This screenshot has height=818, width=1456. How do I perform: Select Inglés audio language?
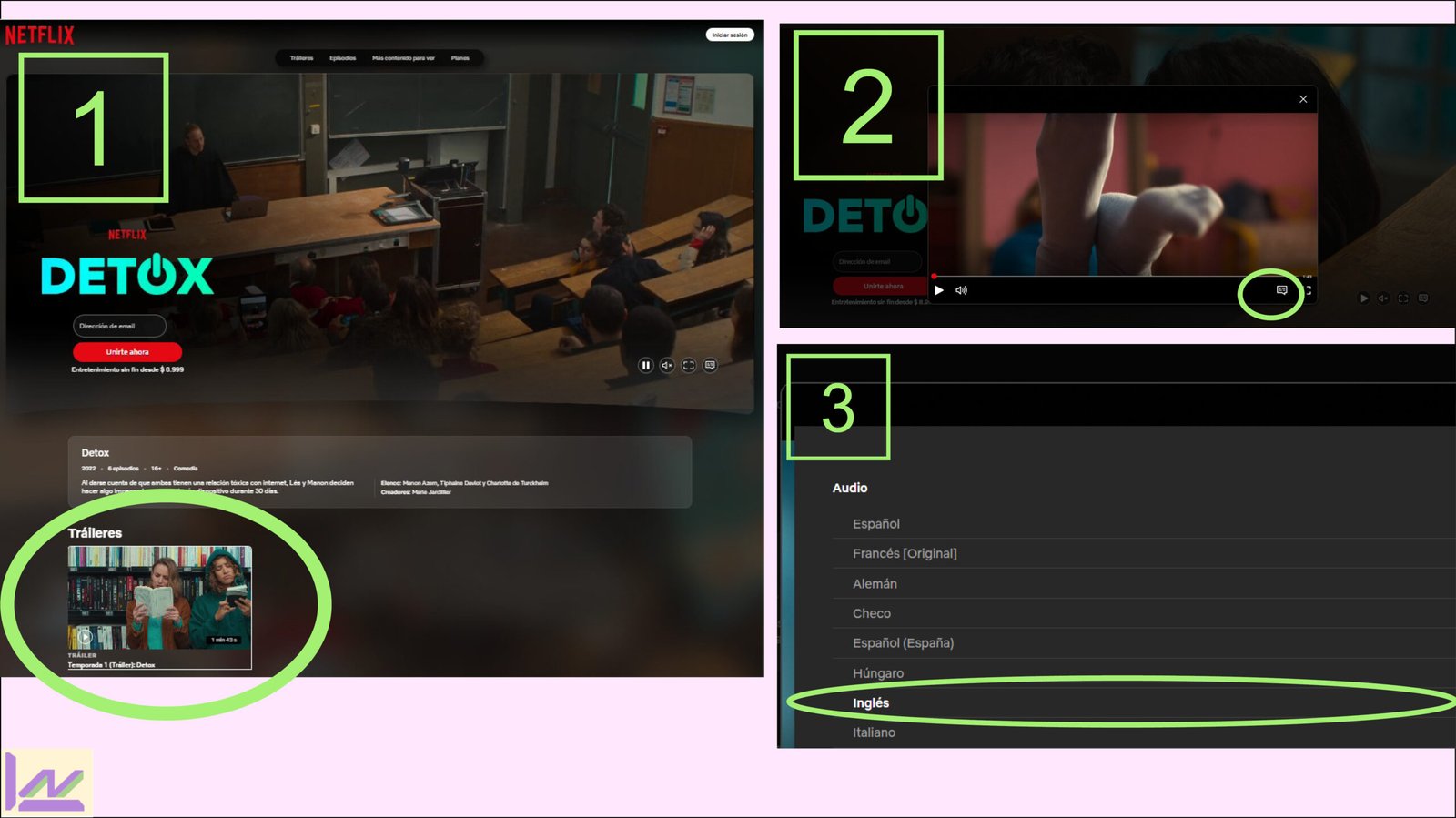coord(1144,702)
